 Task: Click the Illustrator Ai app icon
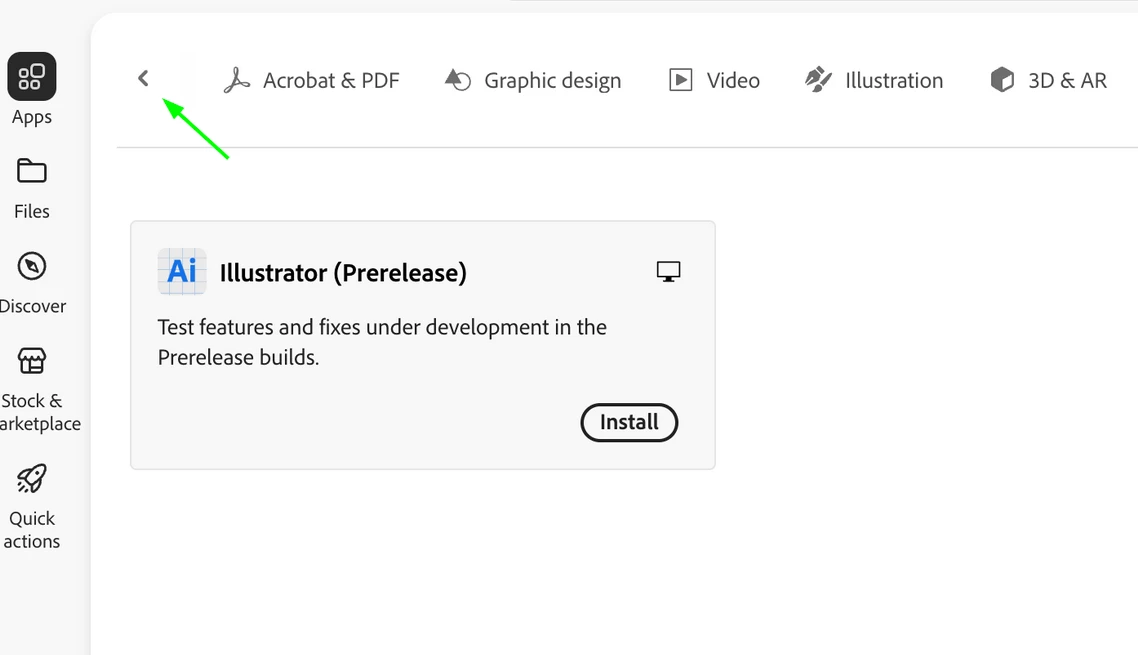coord(182,272)
